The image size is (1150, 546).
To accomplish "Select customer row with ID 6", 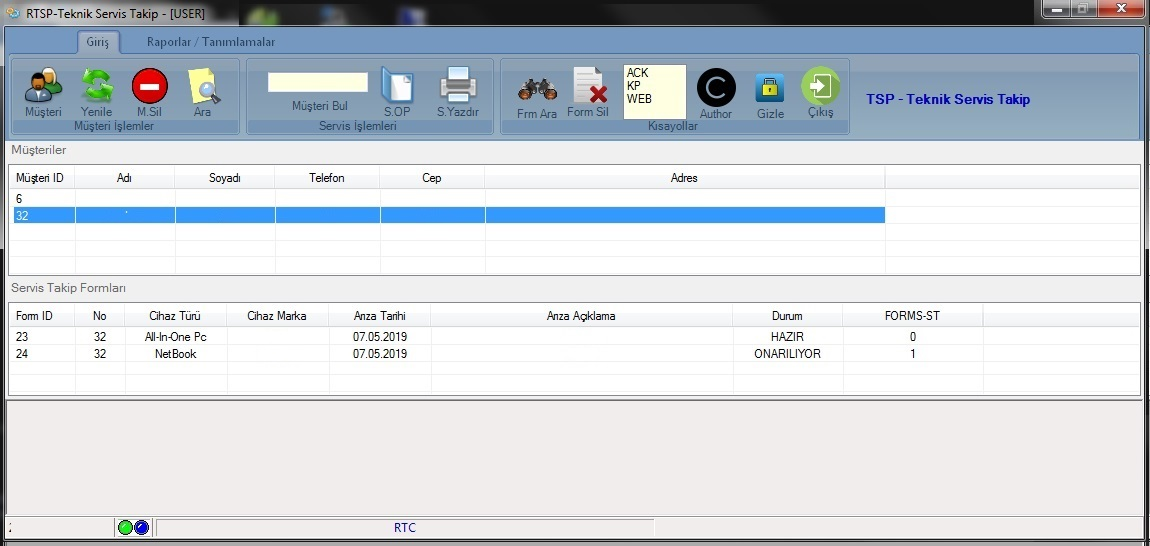I will coord(449,198).
